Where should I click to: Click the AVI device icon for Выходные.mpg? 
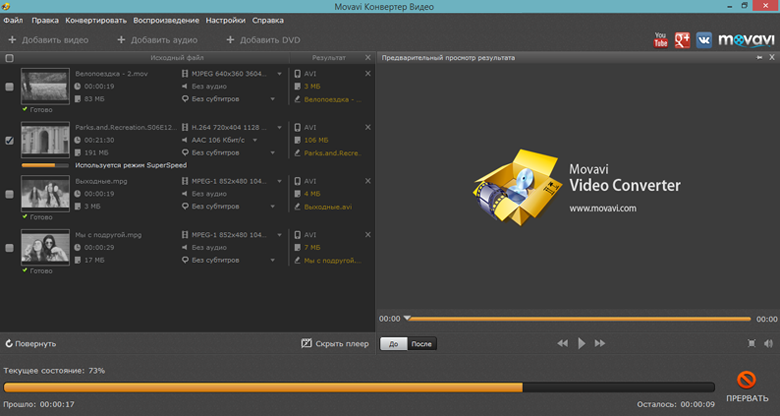[297, 181]
